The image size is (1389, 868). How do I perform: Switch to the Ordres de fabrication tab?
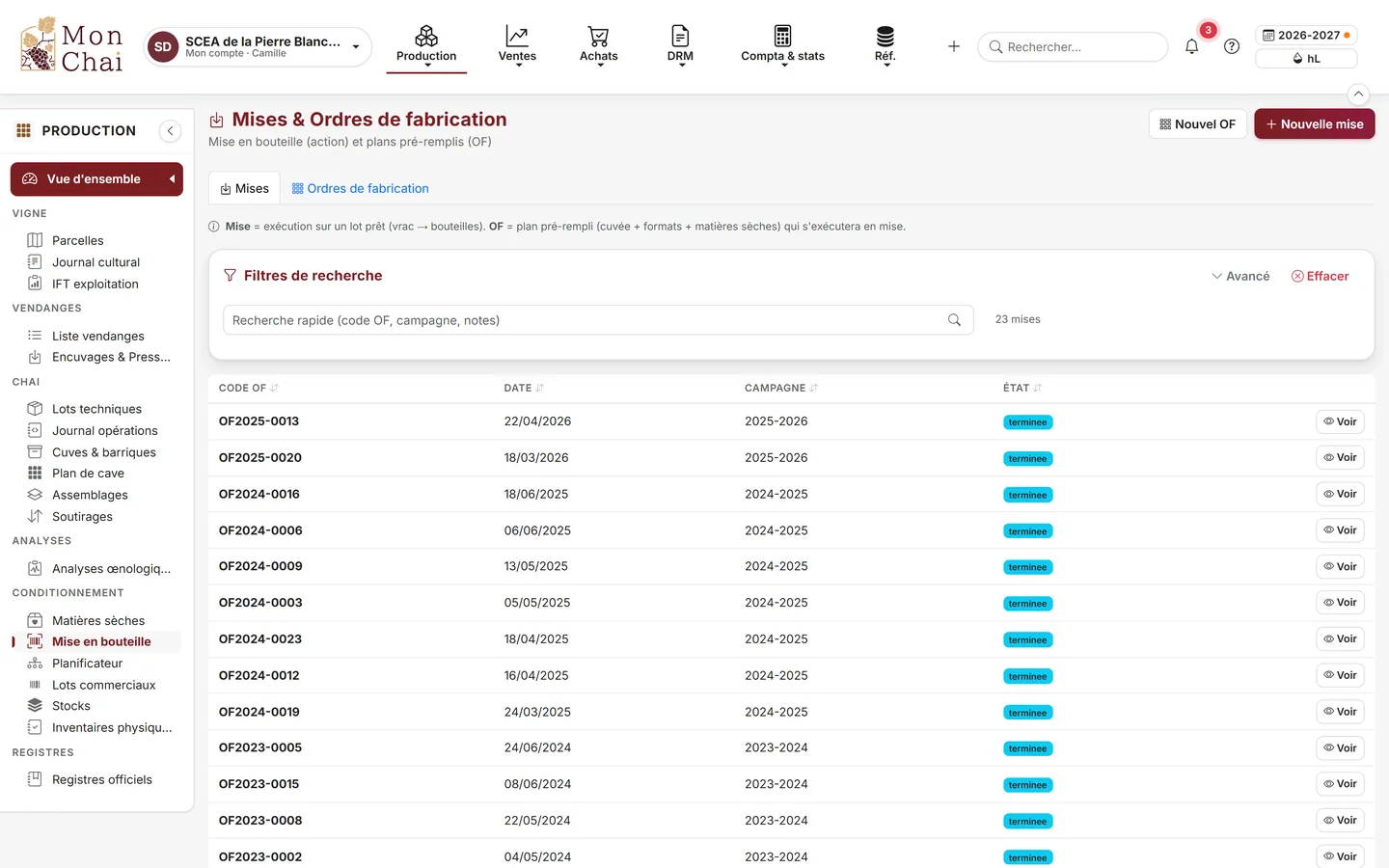tap(360, 188)
